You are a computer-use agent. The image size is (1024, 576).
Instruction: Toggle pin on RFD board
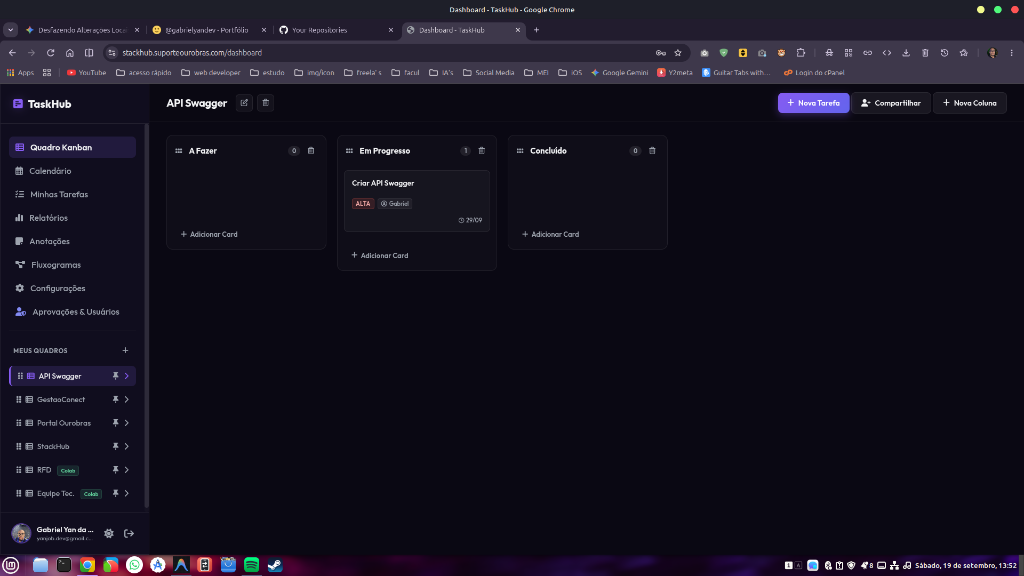tap(116, 470)
